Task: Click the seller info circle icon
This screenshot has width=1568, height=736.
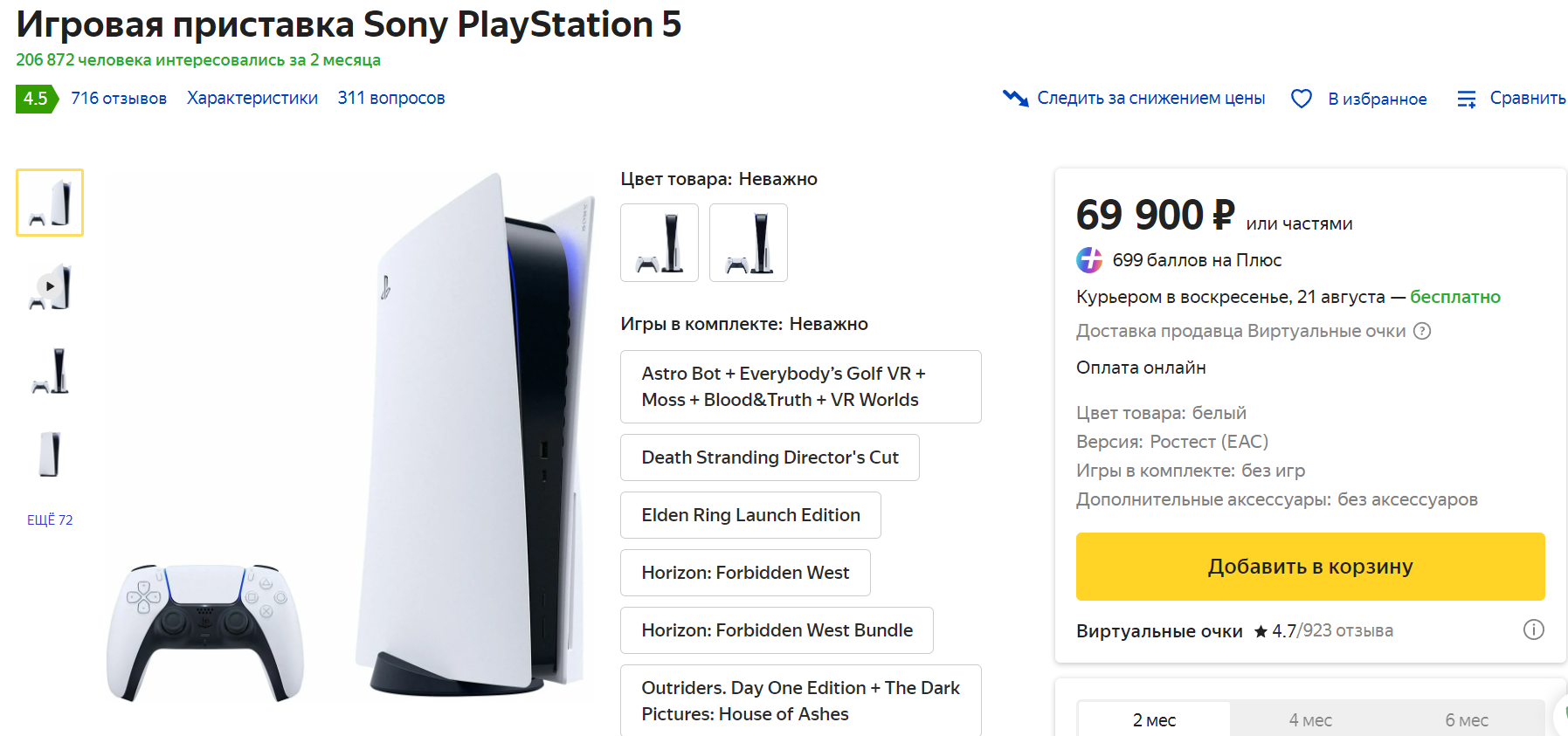Action: point(1533,629)
